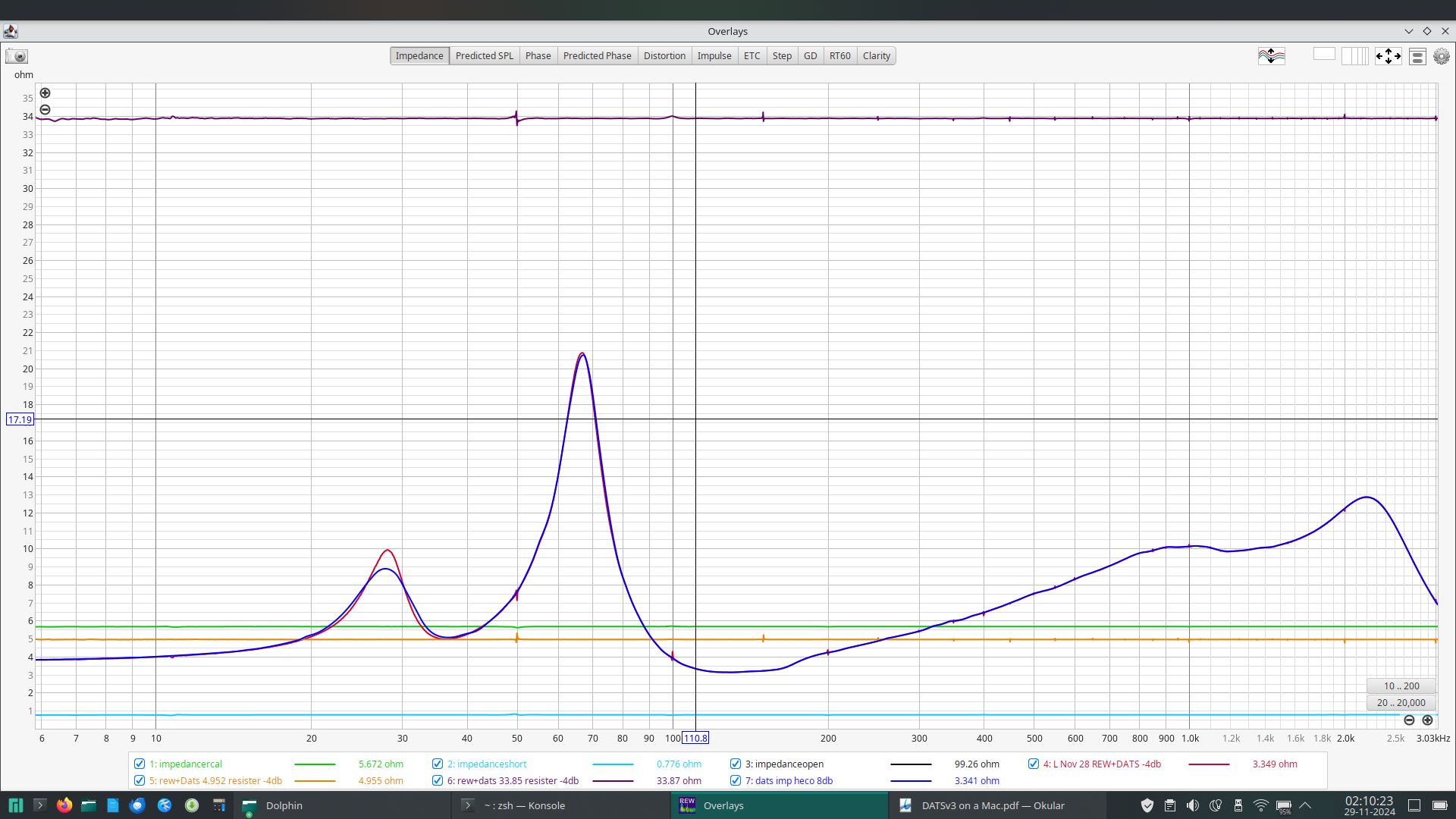Launch Firefox from the taskbar
This screenshot has width=1456, height=819.
(x=64, y=805)
